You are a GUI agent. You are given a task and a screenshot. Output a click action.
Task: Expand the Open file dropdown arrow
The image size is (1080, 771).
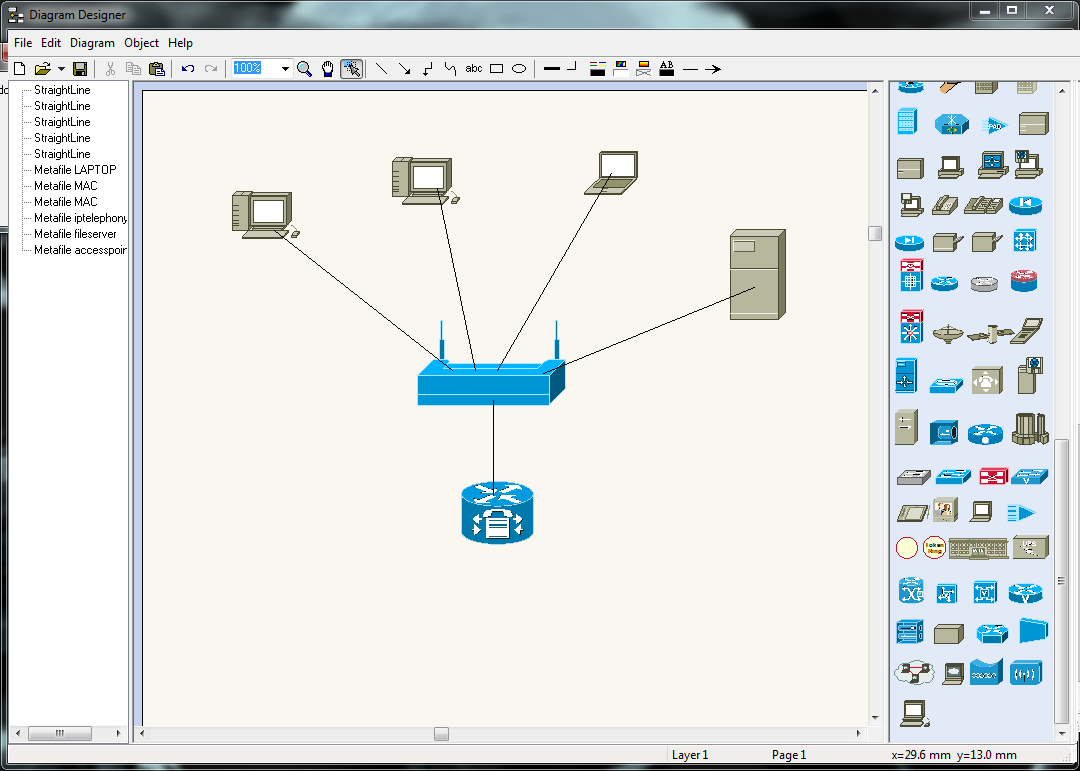point(61,69)
